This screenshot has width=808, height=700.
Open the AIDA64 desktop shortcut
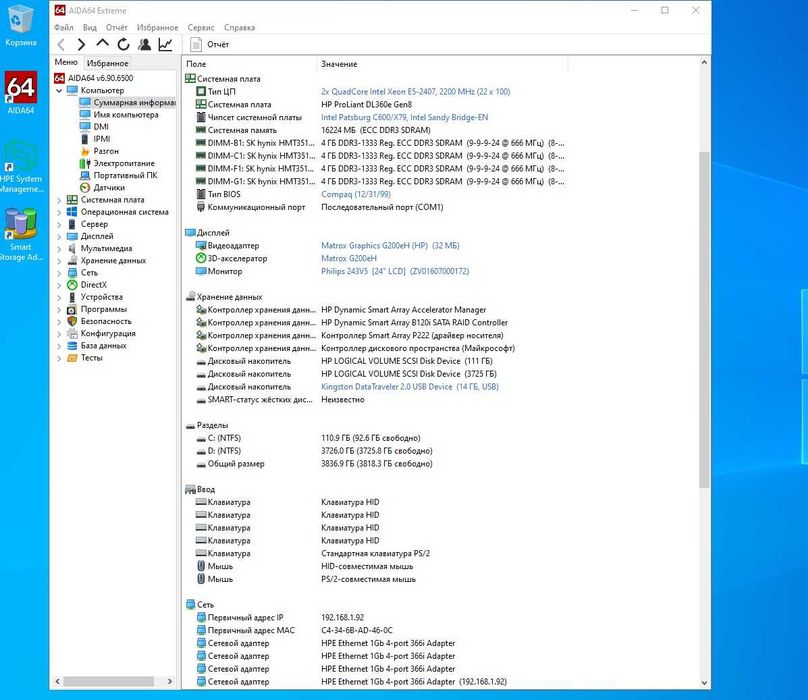21,93
